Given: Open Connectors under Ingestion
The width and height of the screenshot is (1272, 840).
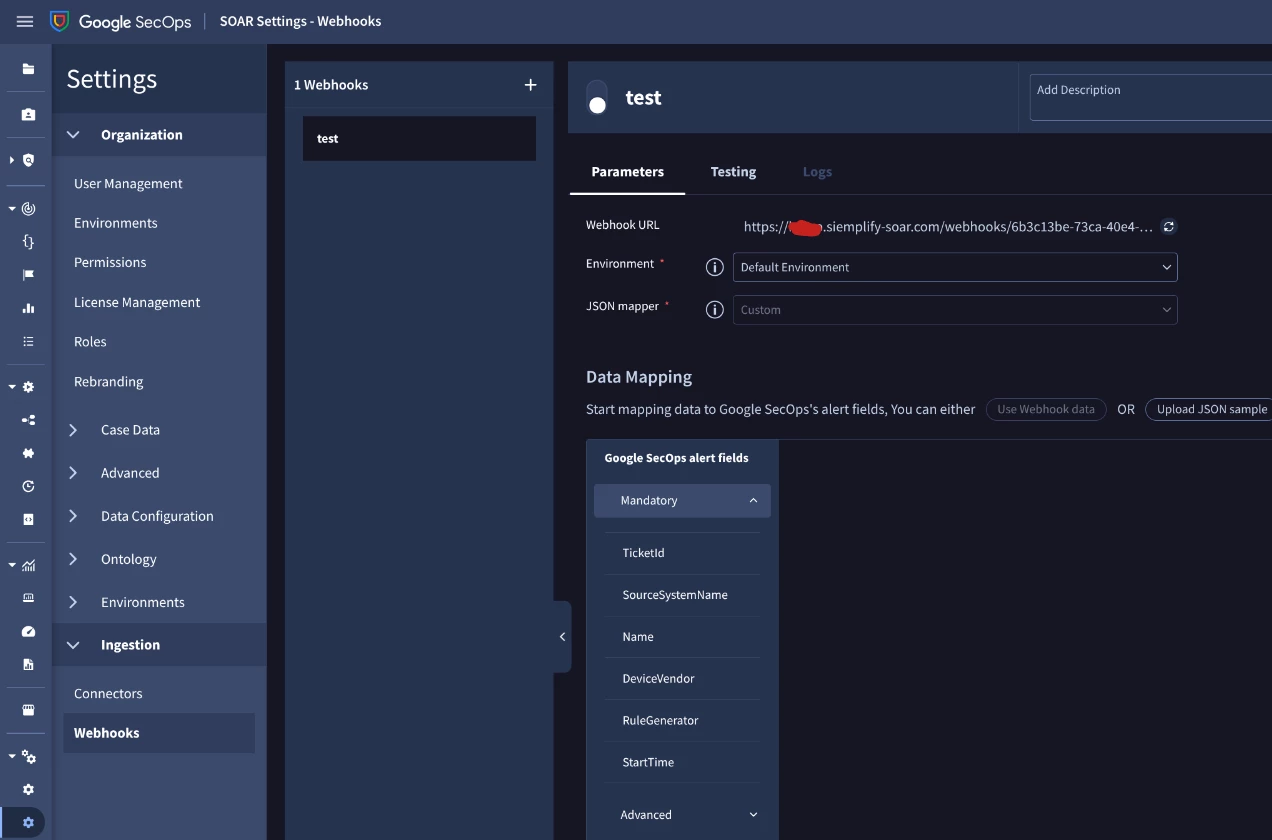Looking at the screenshot, I should [108, 693].
